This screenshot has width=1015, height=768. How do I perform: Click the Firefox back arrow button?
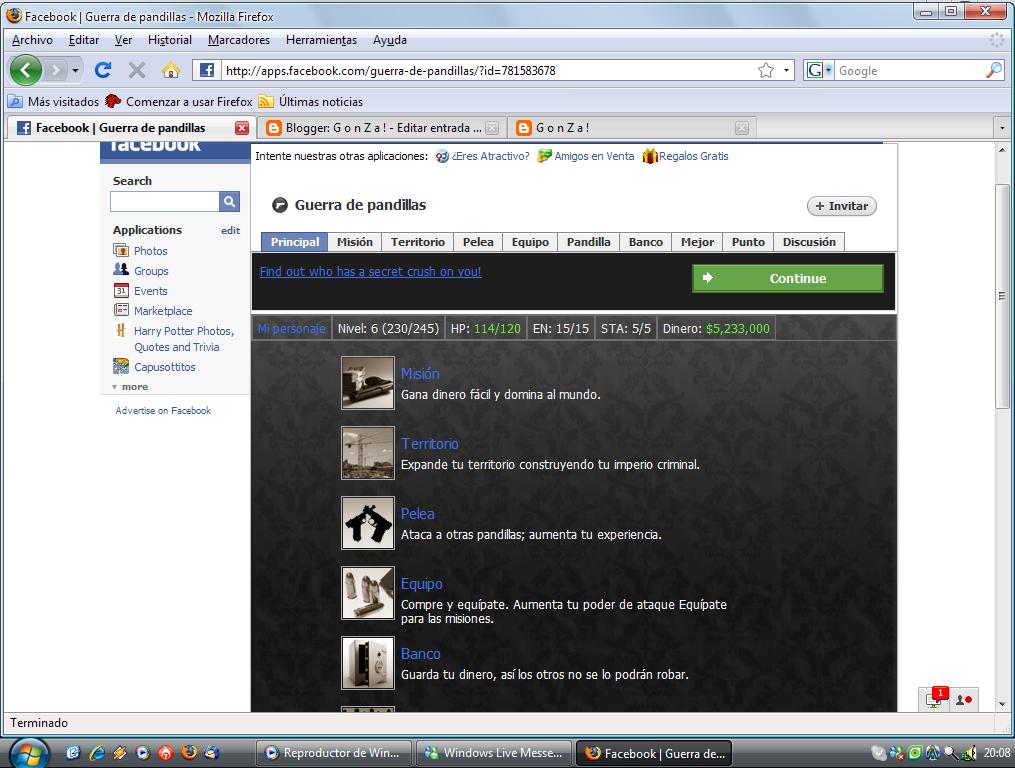(26, 70)
